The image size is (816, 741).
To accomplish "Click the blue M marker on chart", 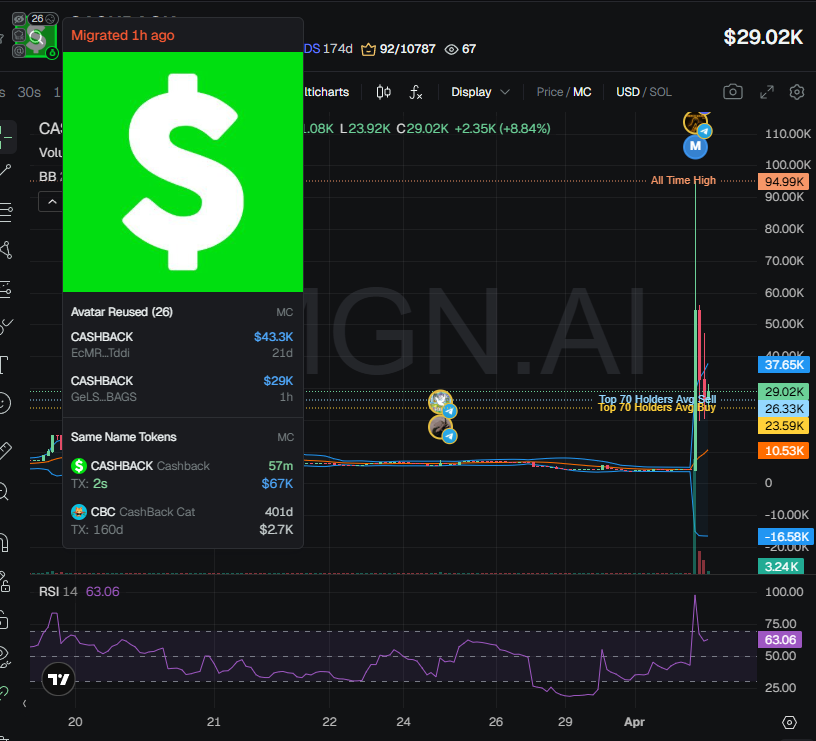I will pos(695,146).
